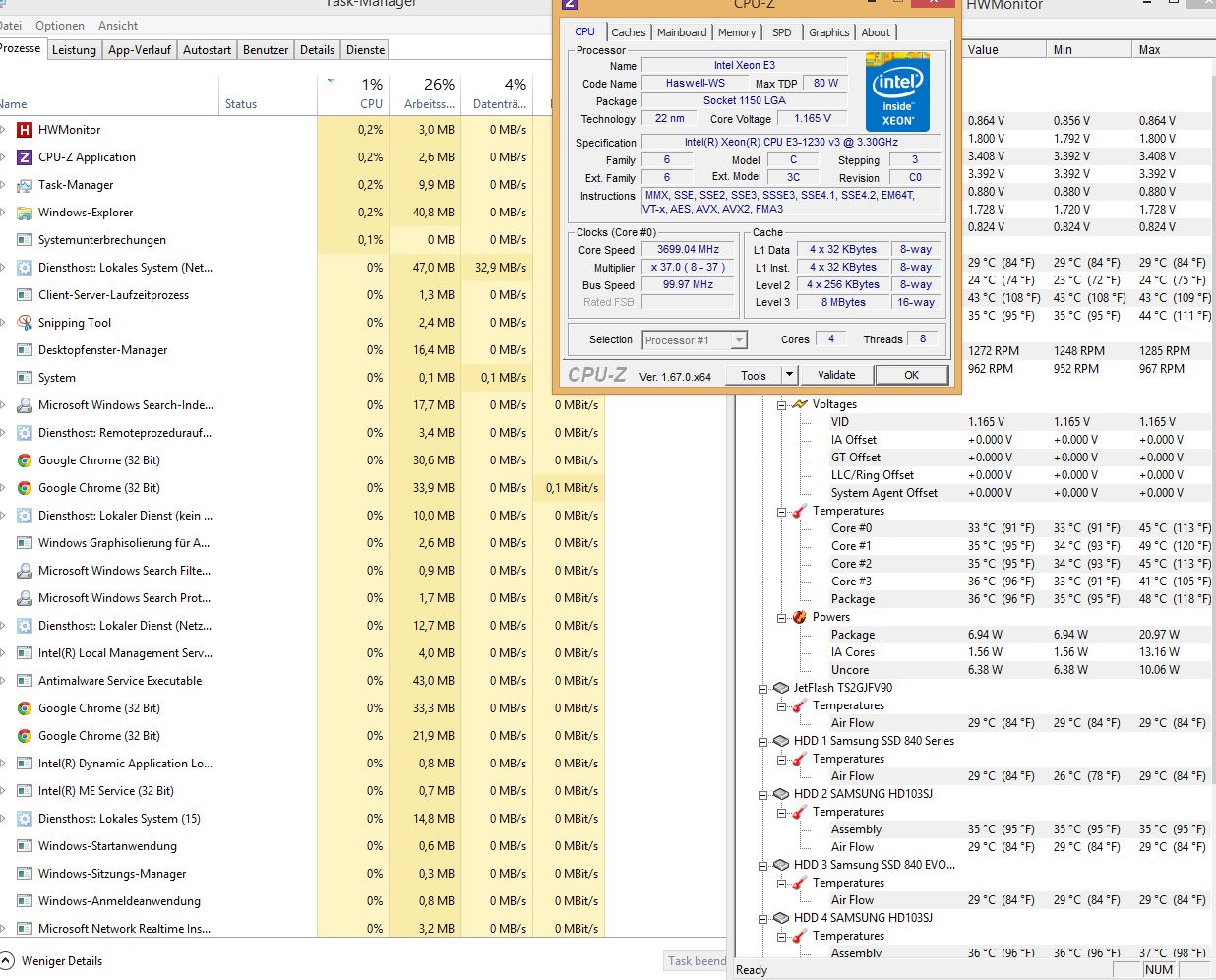
Task: Click the Weniger Details chevron icon
Action: click(8, 961)
